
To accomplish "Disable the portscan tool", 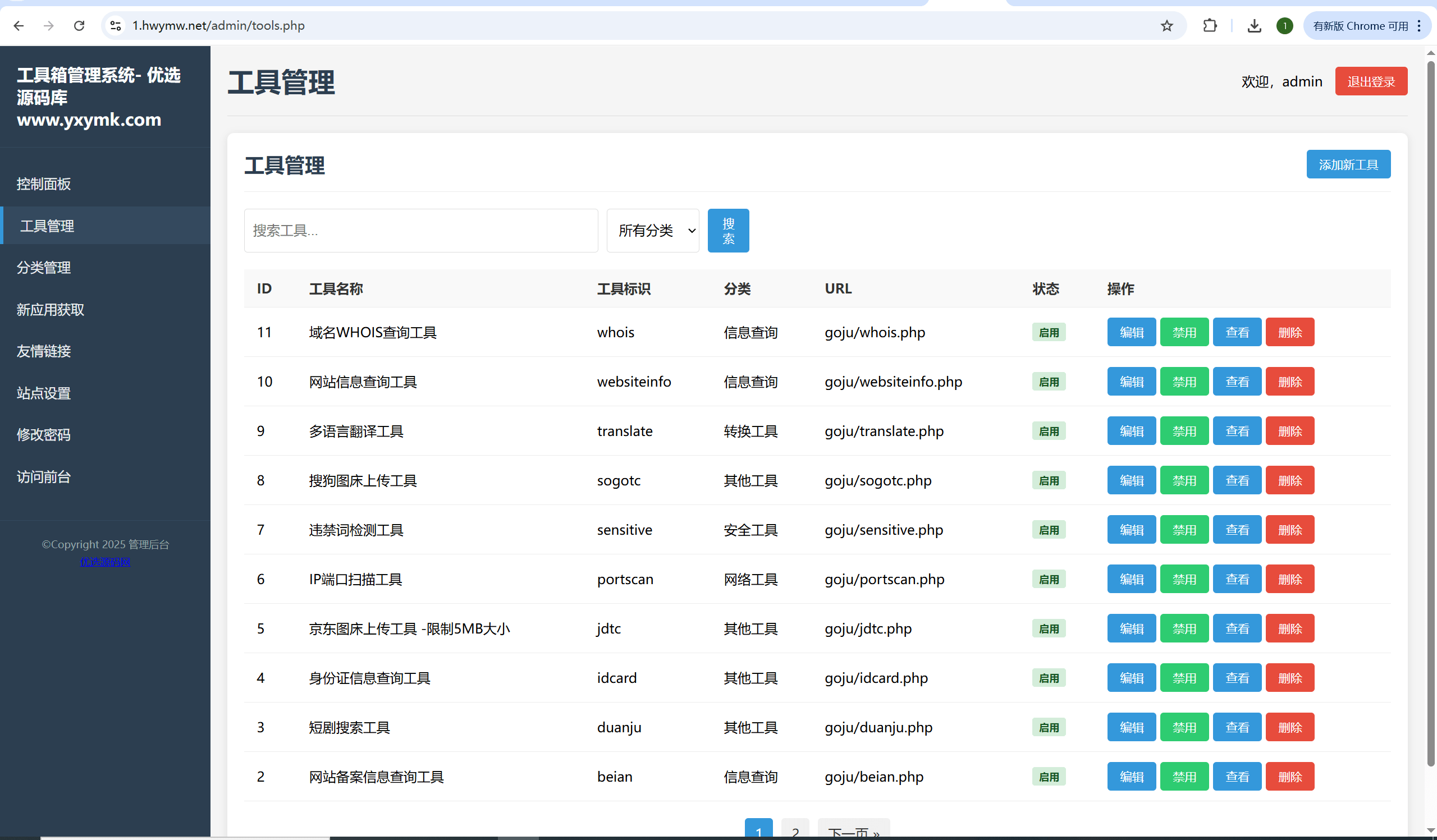I will click(1184, 579).
